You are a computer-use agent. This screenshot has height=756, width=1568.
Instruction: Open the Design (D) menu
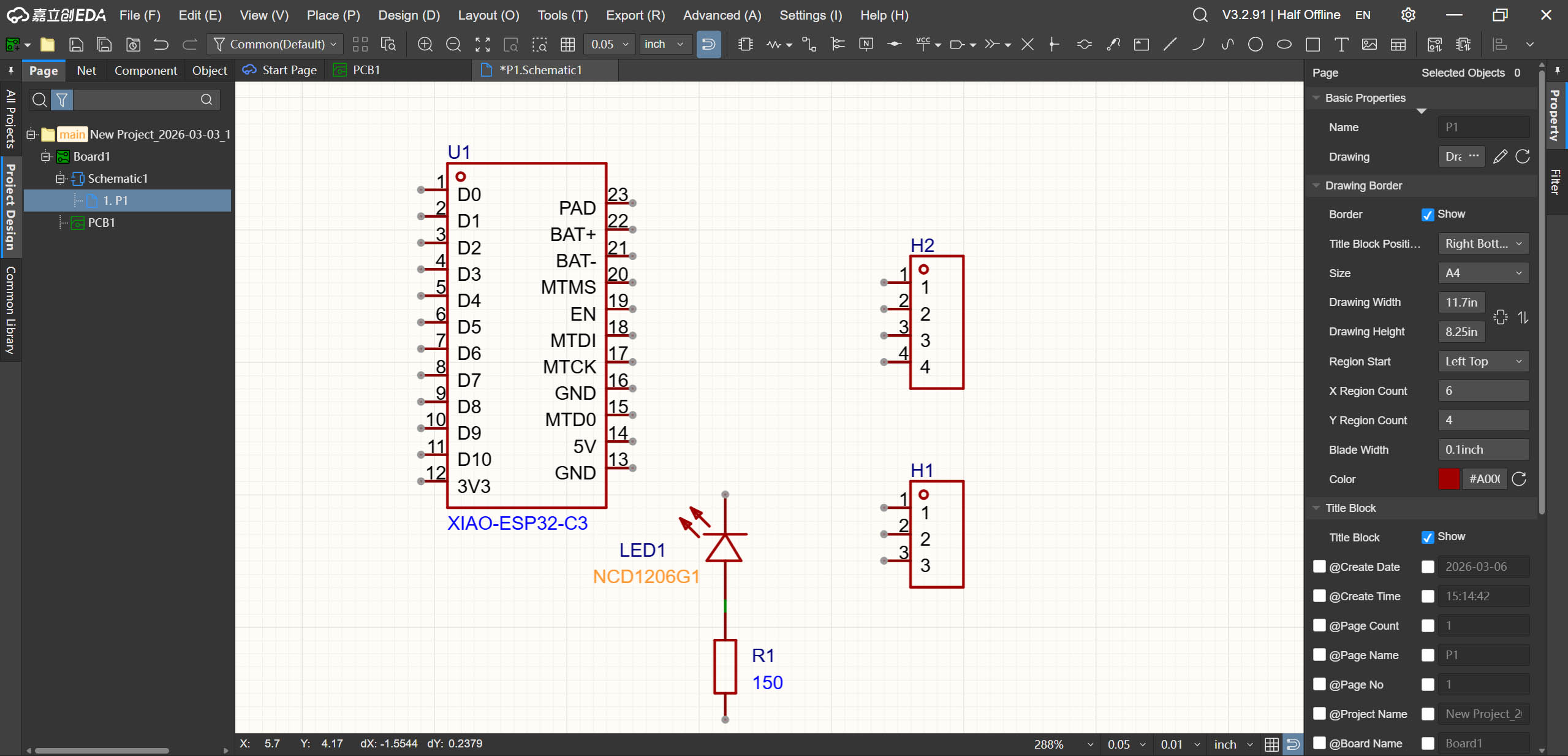pyautogui.click(x=409, y=15)
